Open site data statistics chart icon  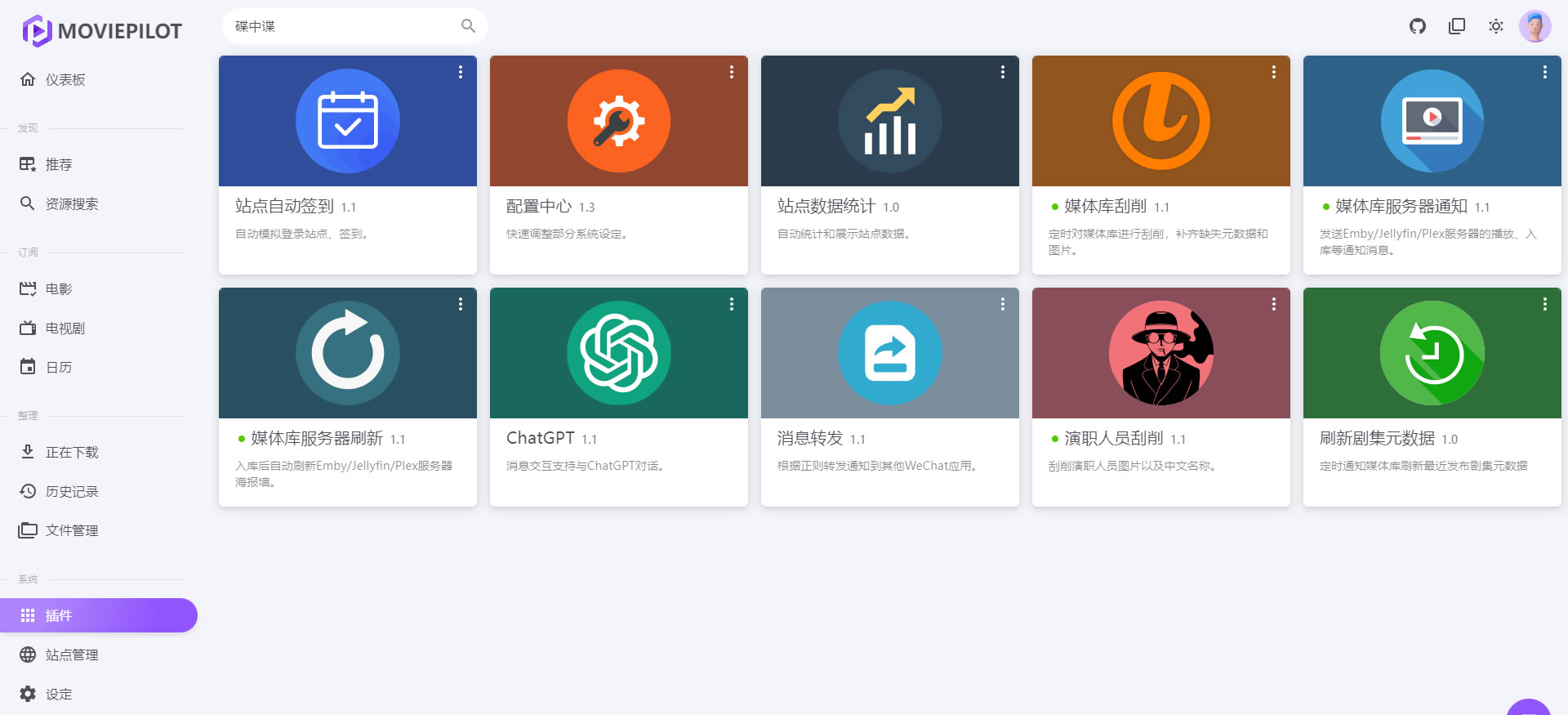pos(889,121)
